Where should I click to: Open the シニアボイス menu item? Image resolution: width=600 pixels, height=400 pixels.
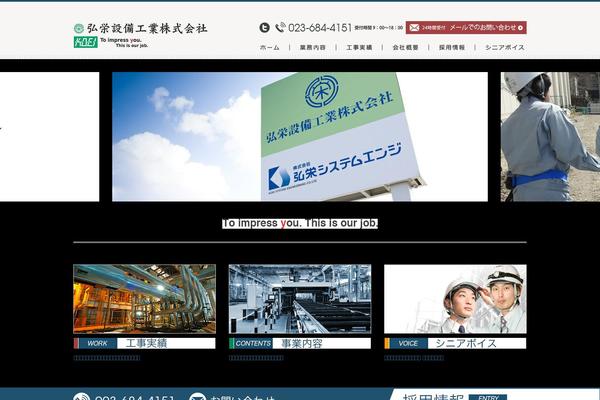point(505,47)
